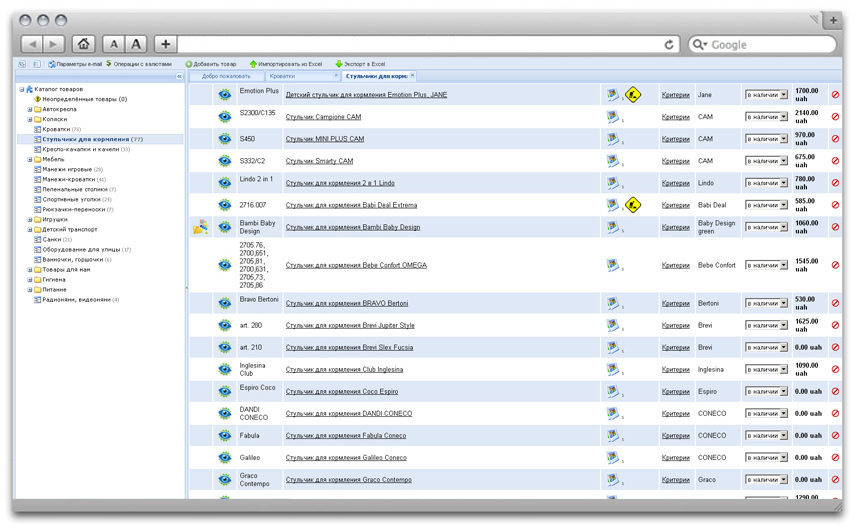Click yellow warning sign icon in Babi Deal row
Viewport: 860px width, 530px height.
(x=632, y=205)
